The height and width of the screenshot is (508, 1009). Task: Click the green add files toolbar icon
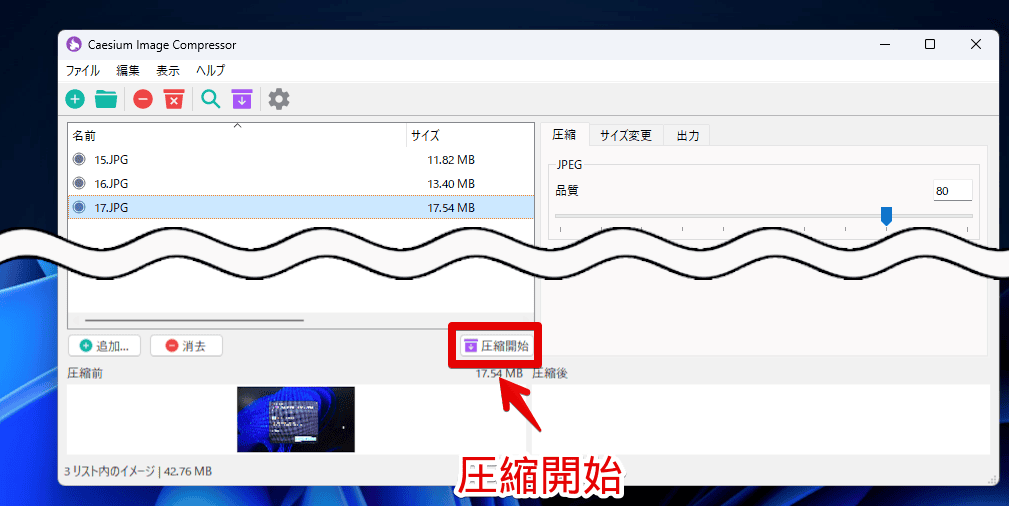75,99
